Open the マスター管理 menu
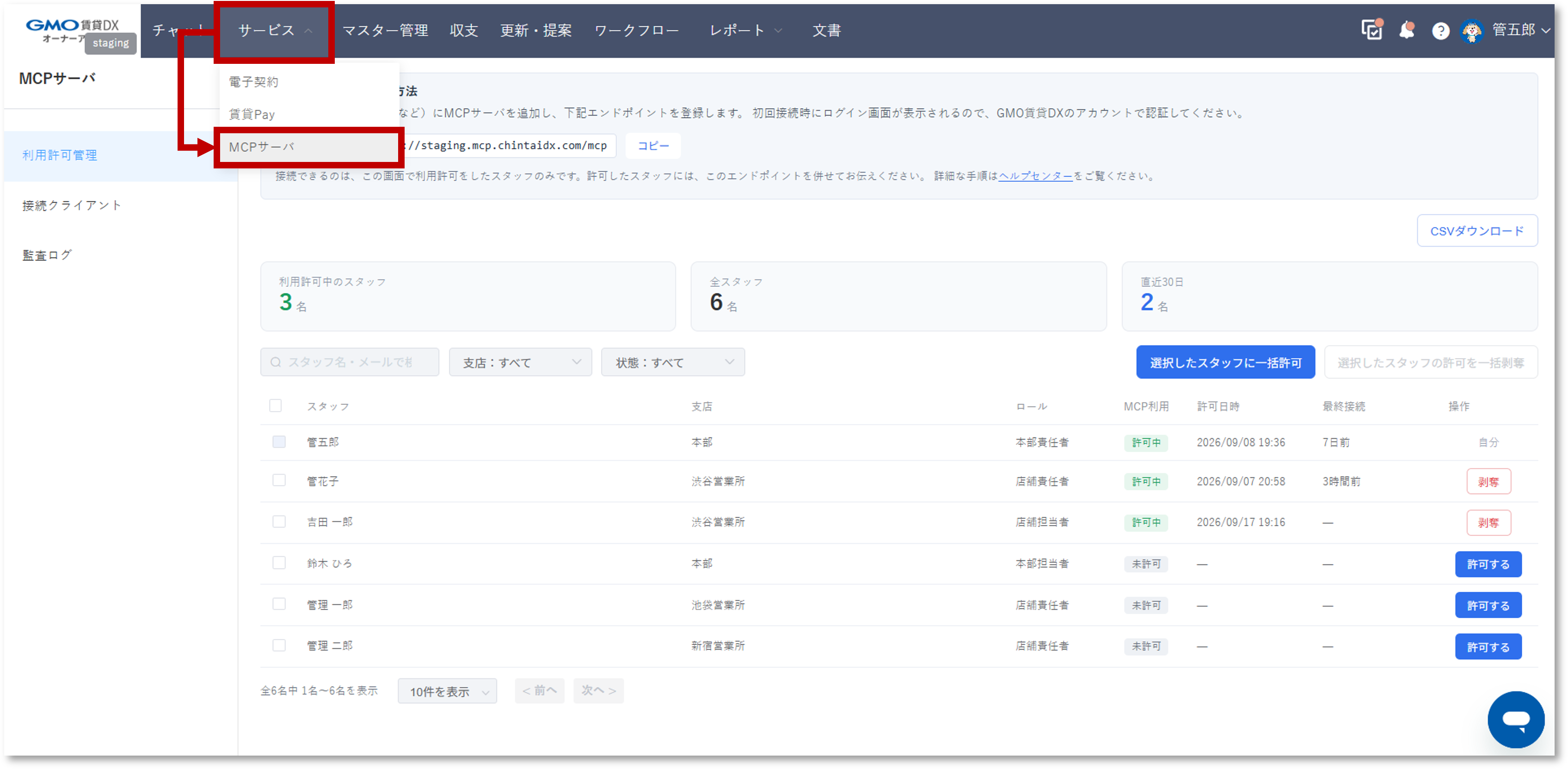 385,31
